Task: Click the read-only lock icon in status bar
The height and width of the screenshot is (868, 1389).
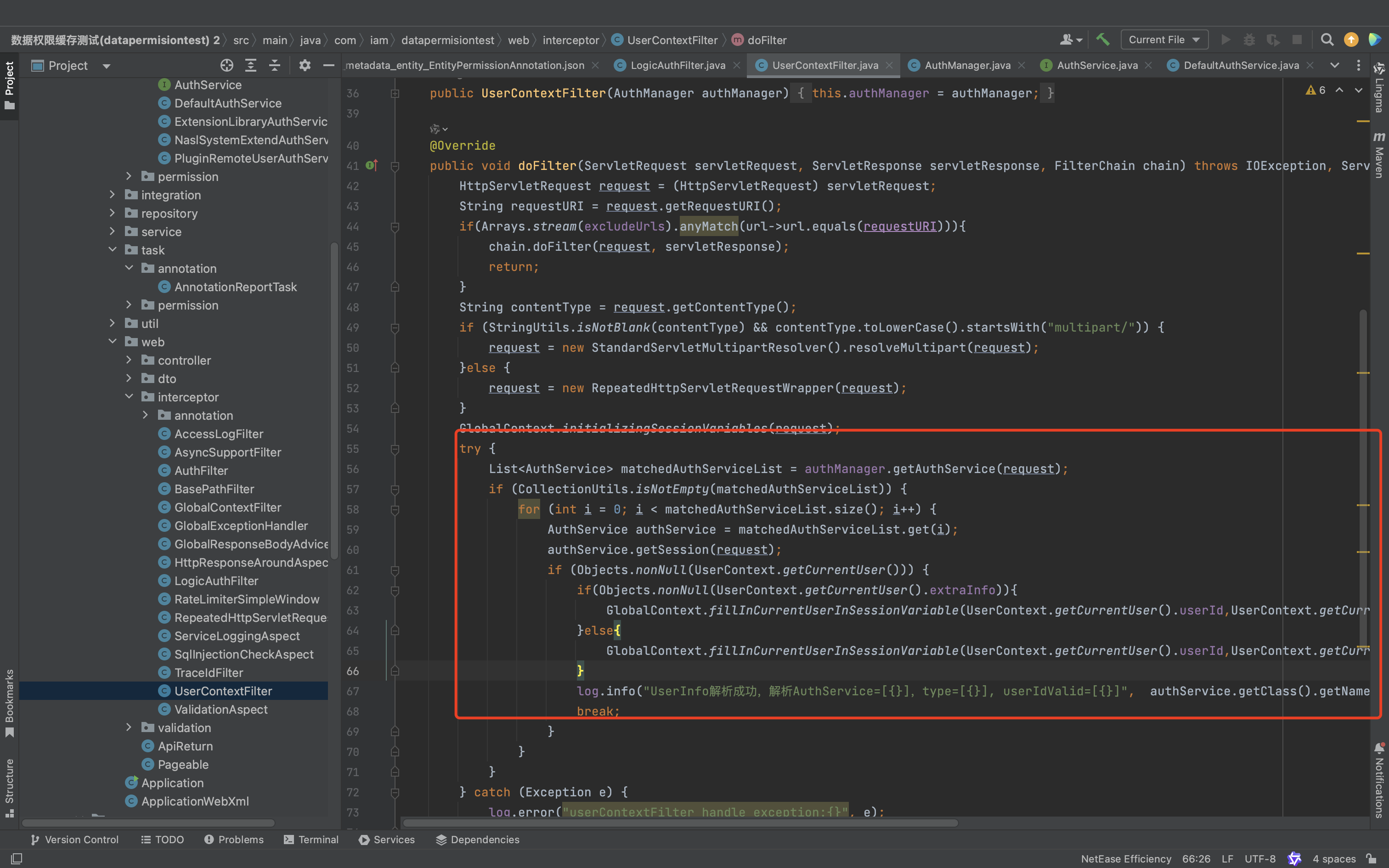Action: click(x=1371, y=858)
